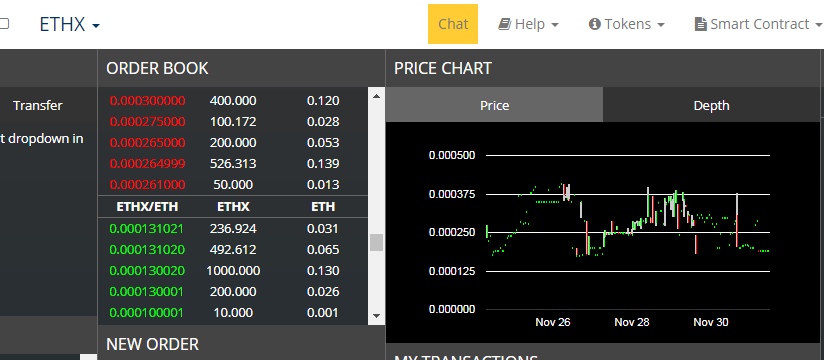The width and height of the screenshot is (824, 360).
Task: Select buy order at 0.000131021
Action: point(233,229)
